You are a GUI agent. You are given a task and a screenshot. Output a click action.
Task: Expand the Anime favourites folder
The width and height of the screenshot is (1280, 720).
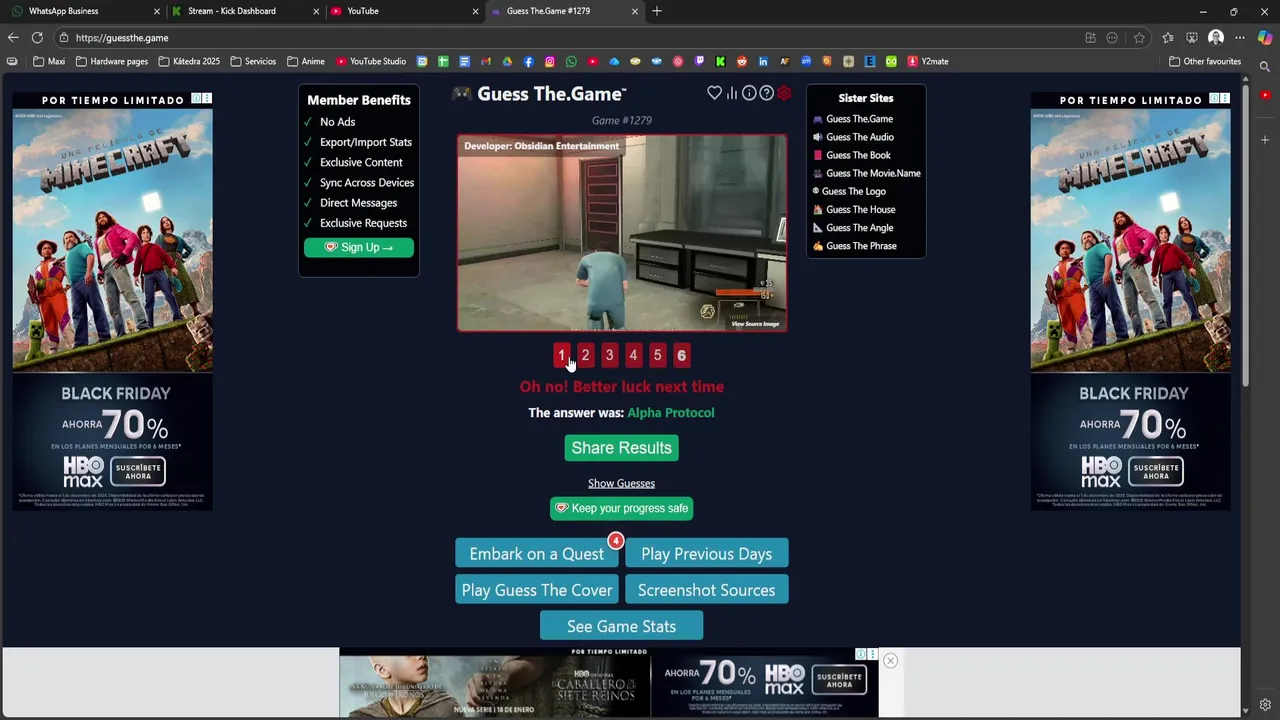point(306,61)
